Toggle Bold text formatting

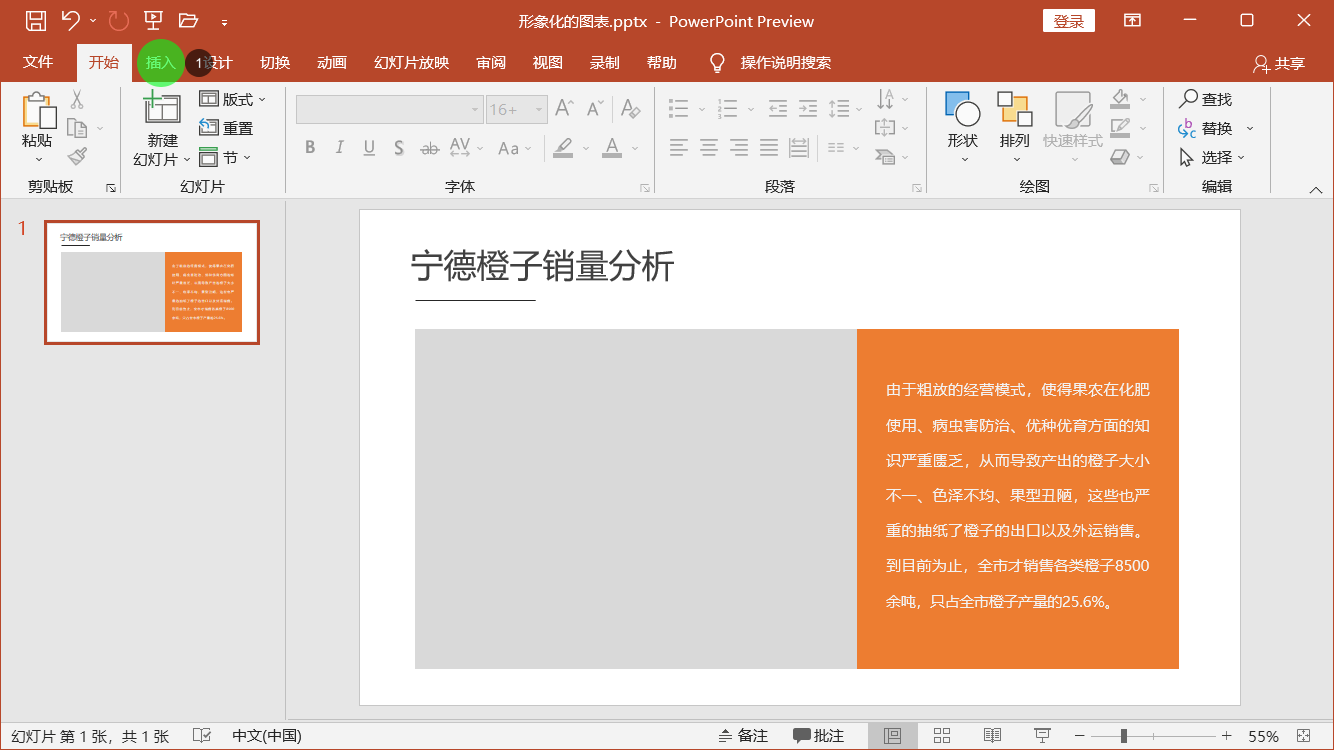(x=310, y=148)
